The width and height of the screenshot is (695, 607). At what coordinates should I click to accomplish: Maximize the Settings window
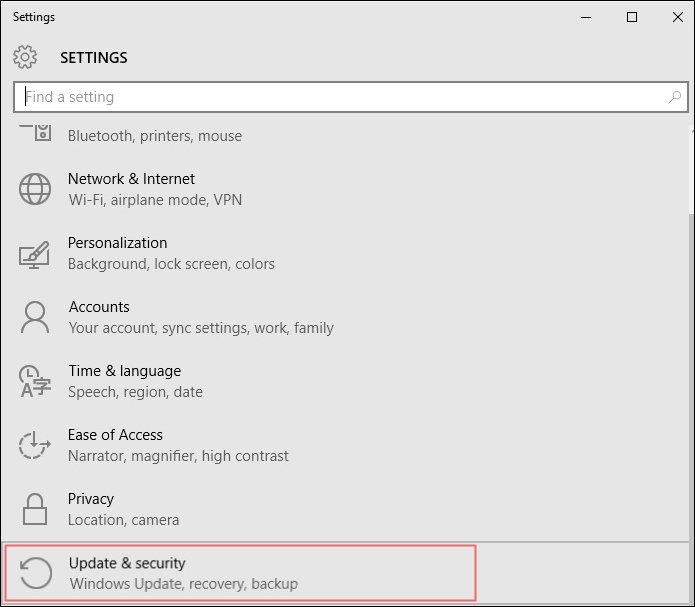point(632,17)
